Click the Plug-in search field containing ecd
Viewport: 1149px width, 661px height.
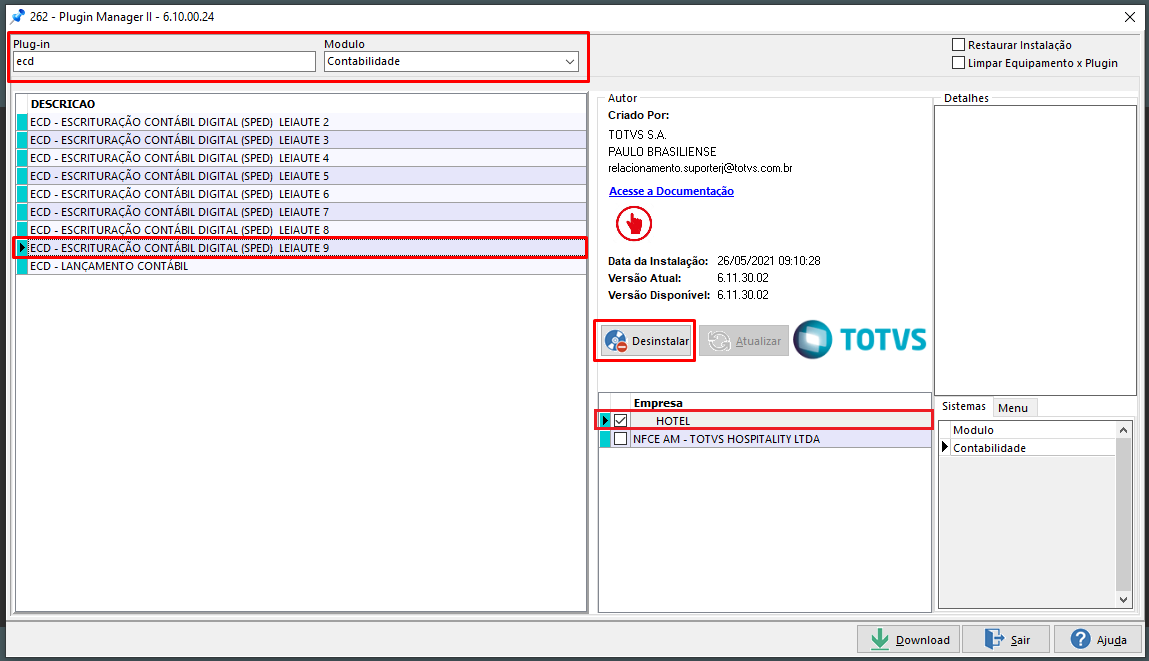164,62
